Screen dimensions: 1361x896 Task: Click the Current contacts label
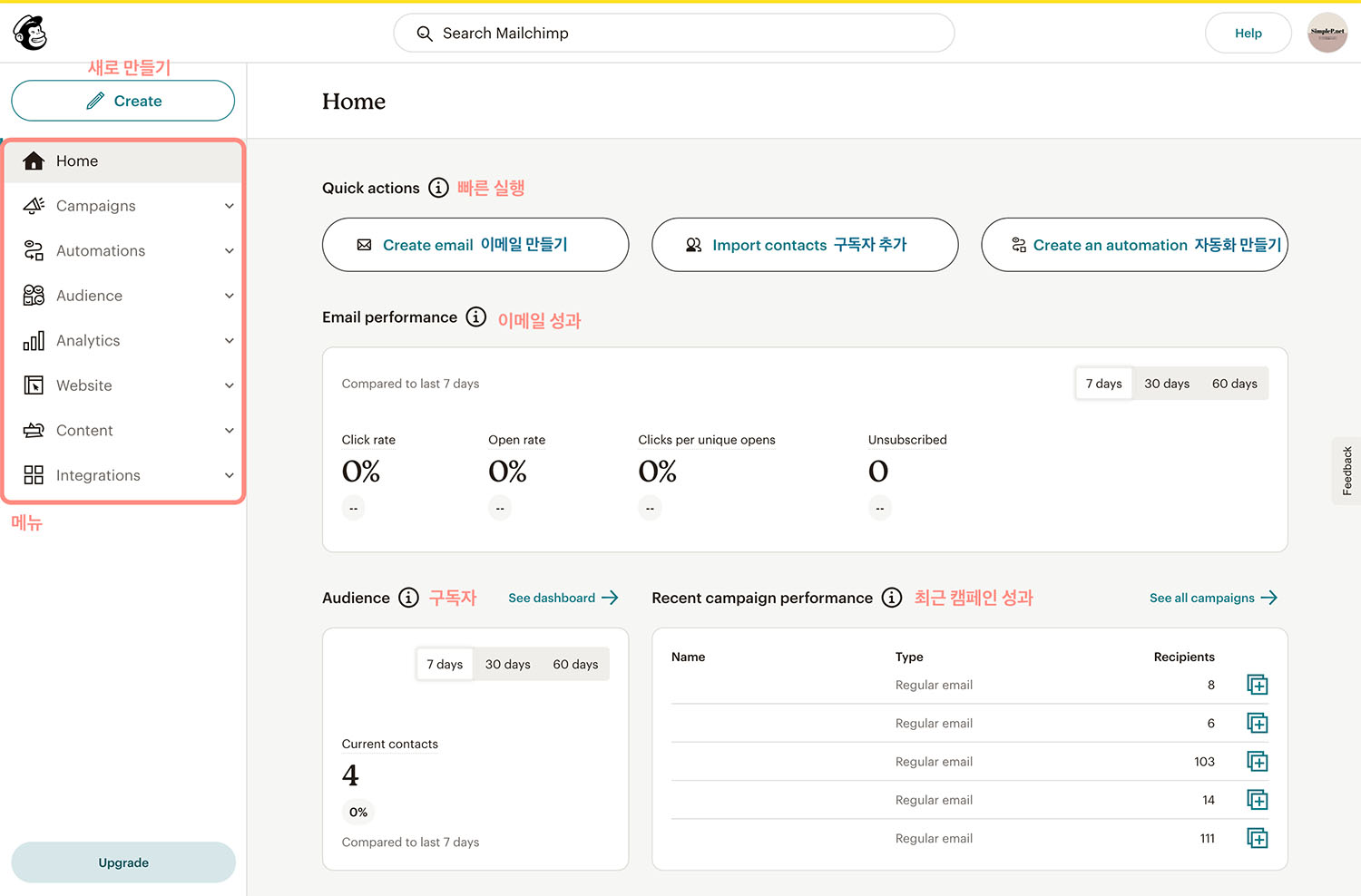390,744
